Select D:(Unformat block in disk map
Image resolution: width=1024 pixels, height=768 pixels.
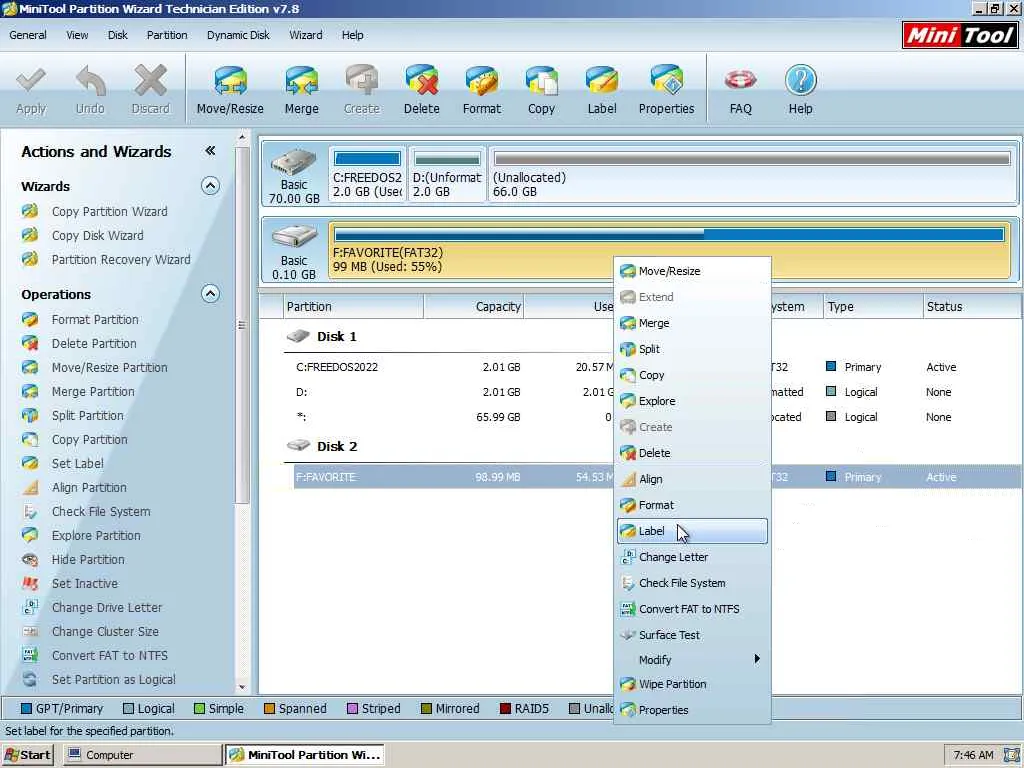[x=447, y=174]
